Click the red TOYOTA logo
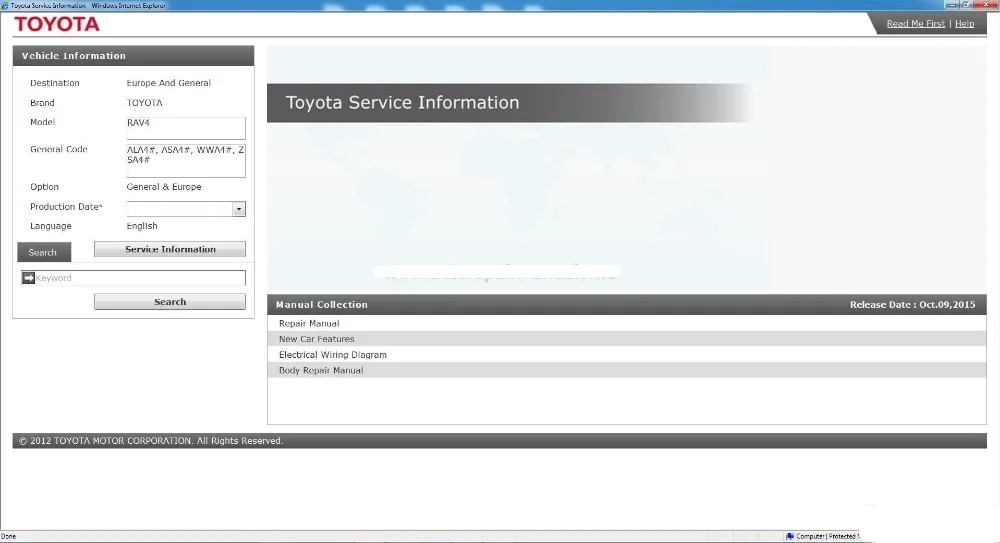 click(x=57, y=24)
